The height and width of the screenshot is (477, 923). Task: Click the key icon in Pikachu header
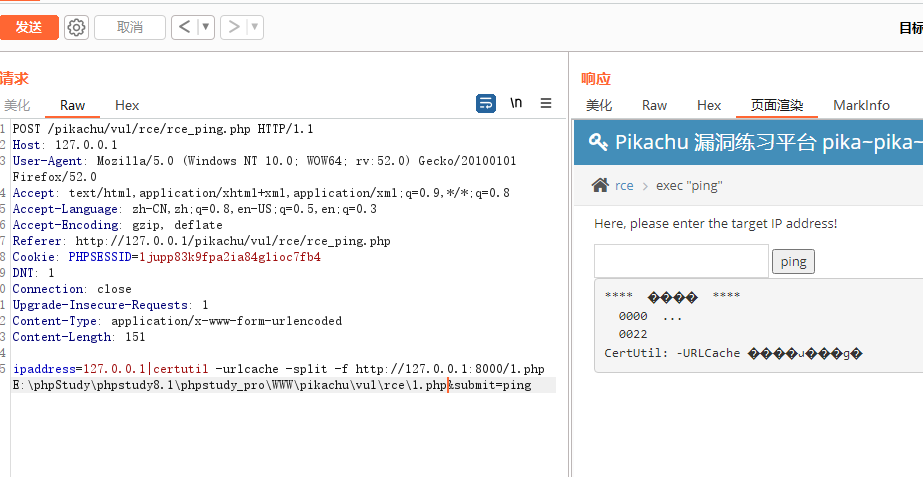tap(597, 143)
